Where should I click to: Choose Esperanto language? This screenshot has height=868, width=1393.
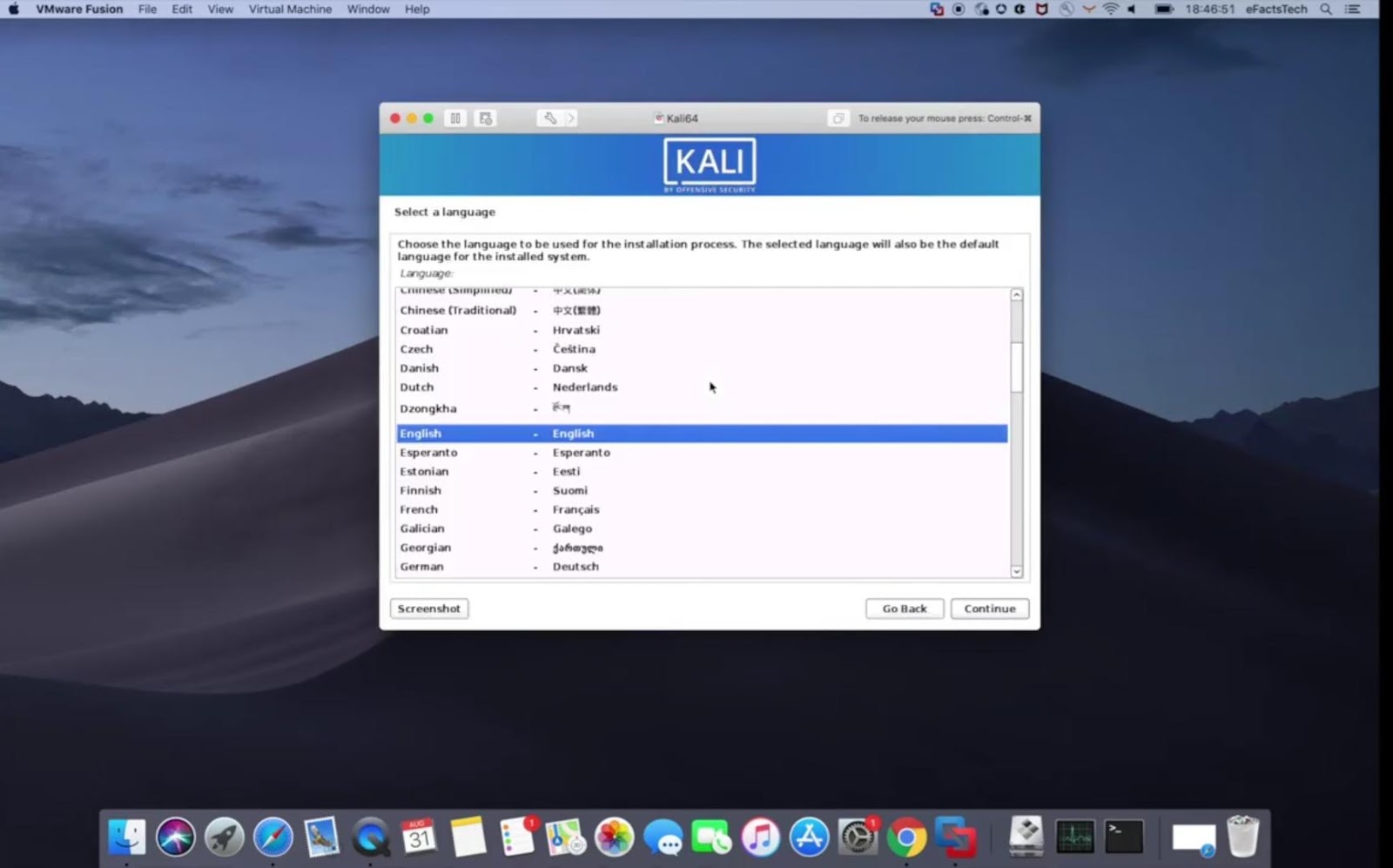(x=702, y=453)
